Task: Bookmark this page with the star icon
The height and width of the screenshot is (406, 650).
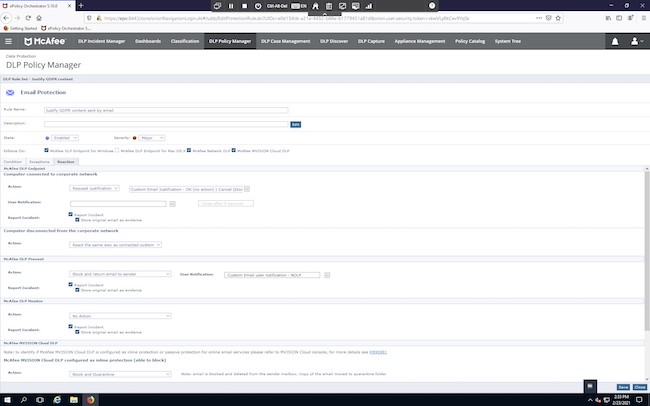Action: click(x=558, y=18)
